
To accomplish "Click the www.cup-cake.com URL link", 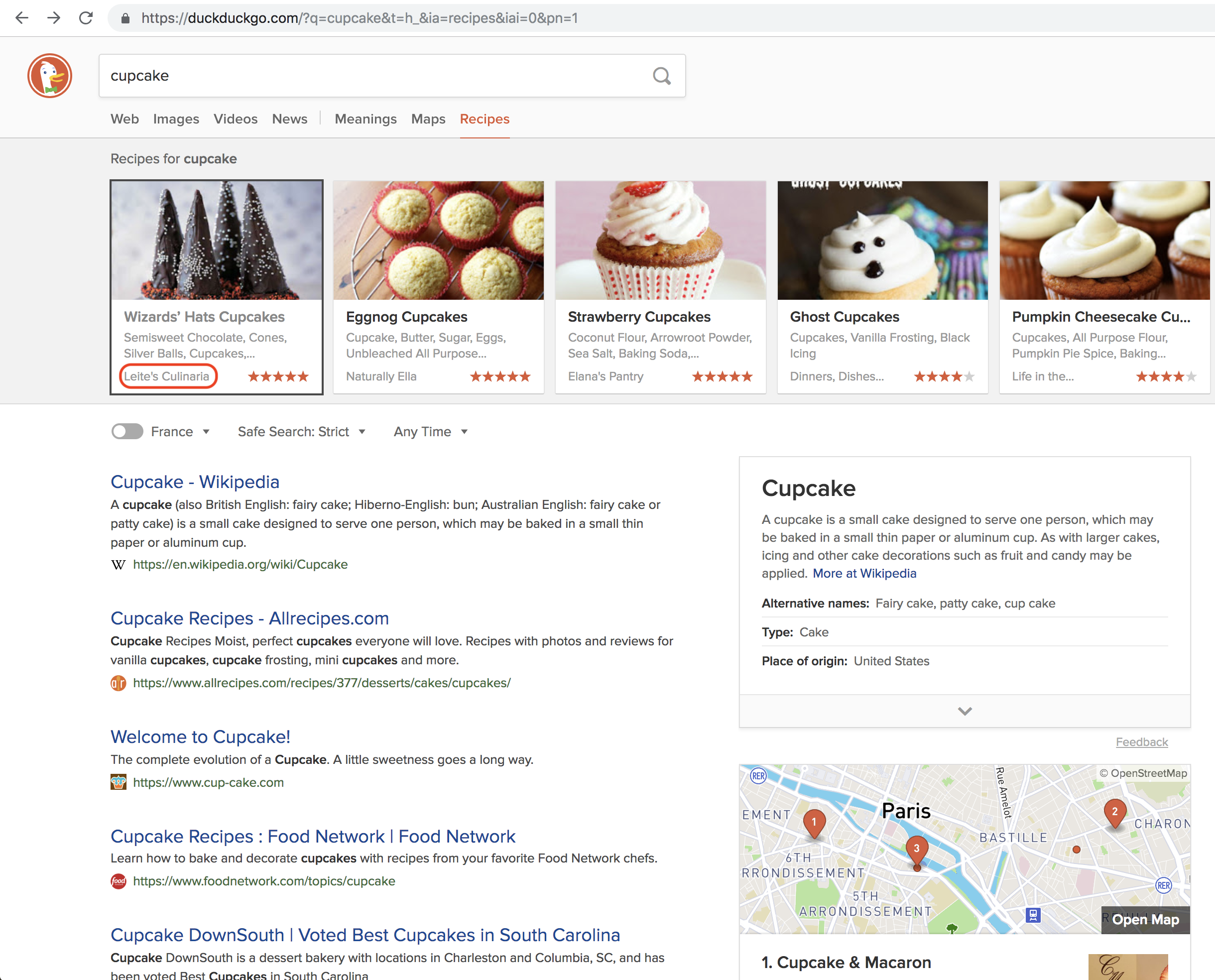I will pyautogui.click(x=208, y=782).
